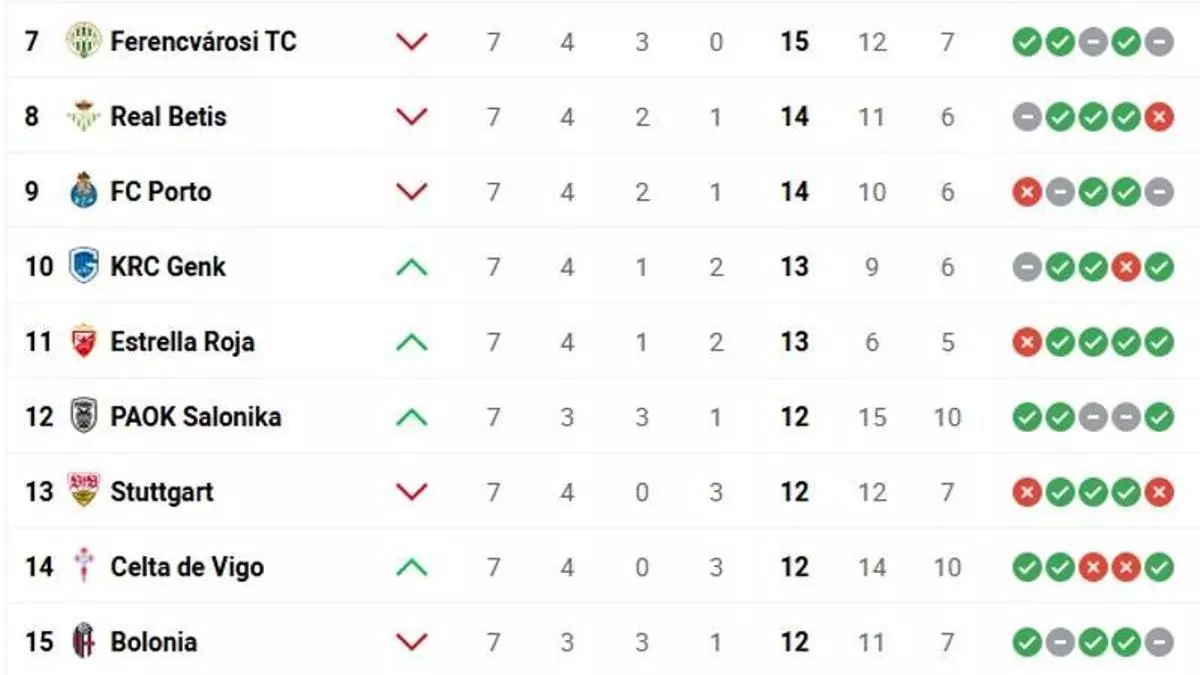Click the Real Betis club crest
1200x675 pixels.
coord(84,116)
